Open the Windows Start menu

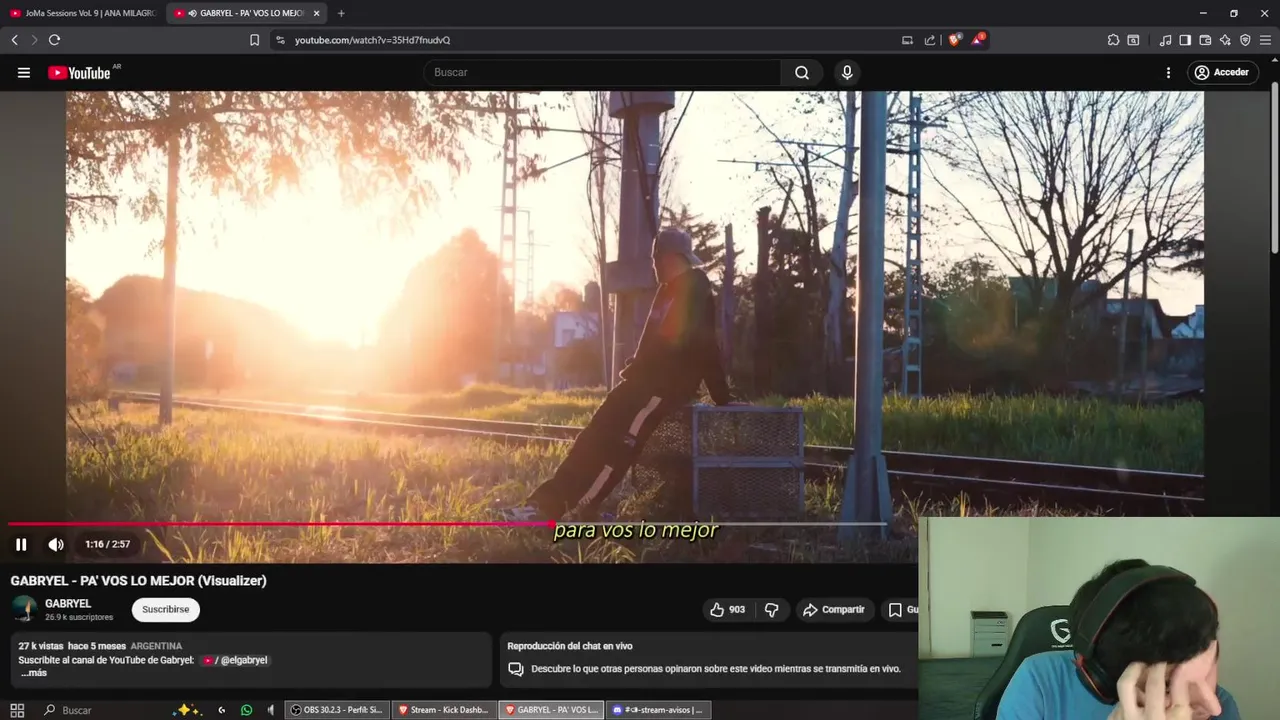pos(17,710)
